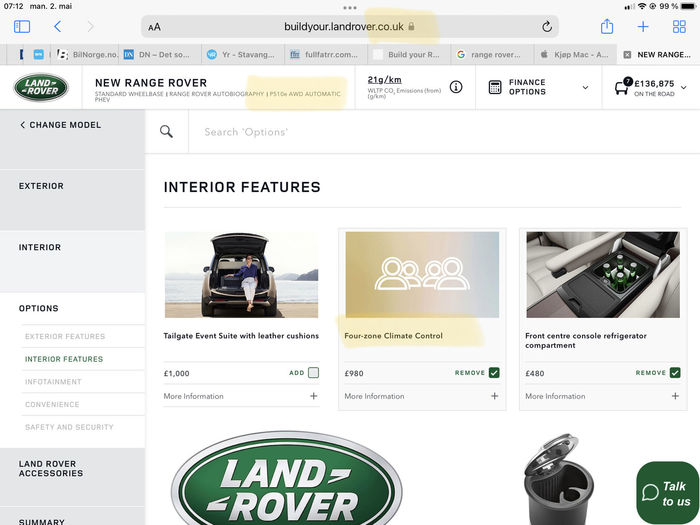Click the finance calculator icon

(x=495, y=87)
